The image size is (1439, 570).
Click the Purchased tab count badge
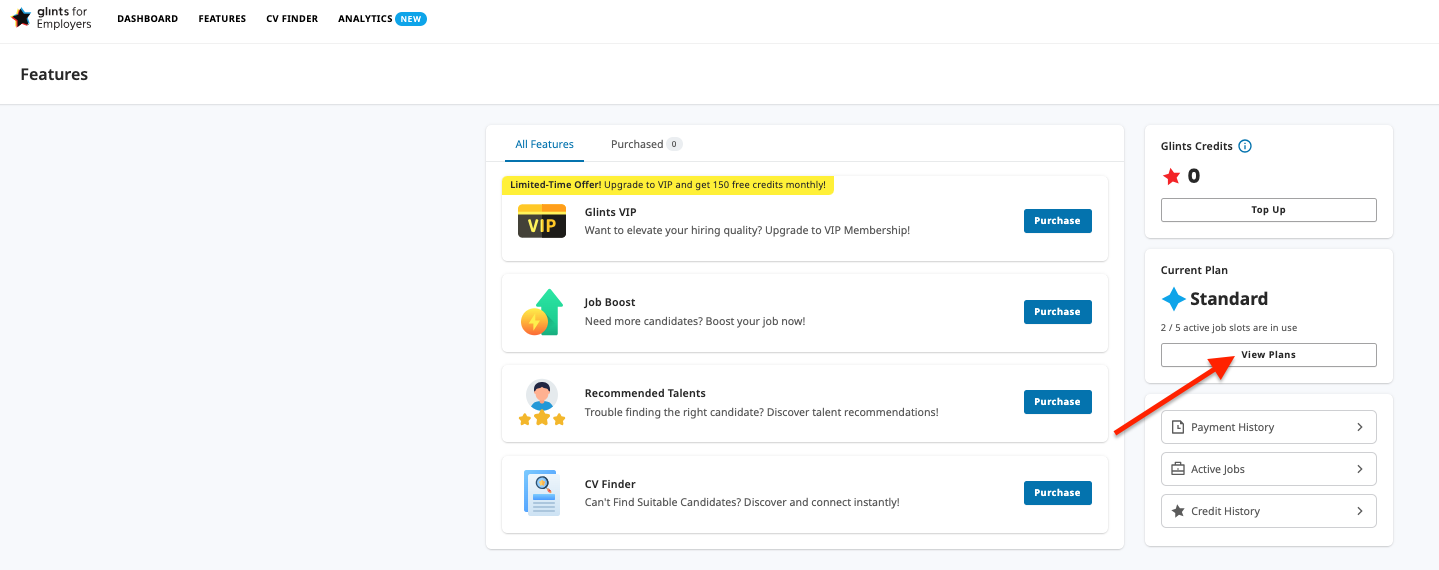(674, 144)
